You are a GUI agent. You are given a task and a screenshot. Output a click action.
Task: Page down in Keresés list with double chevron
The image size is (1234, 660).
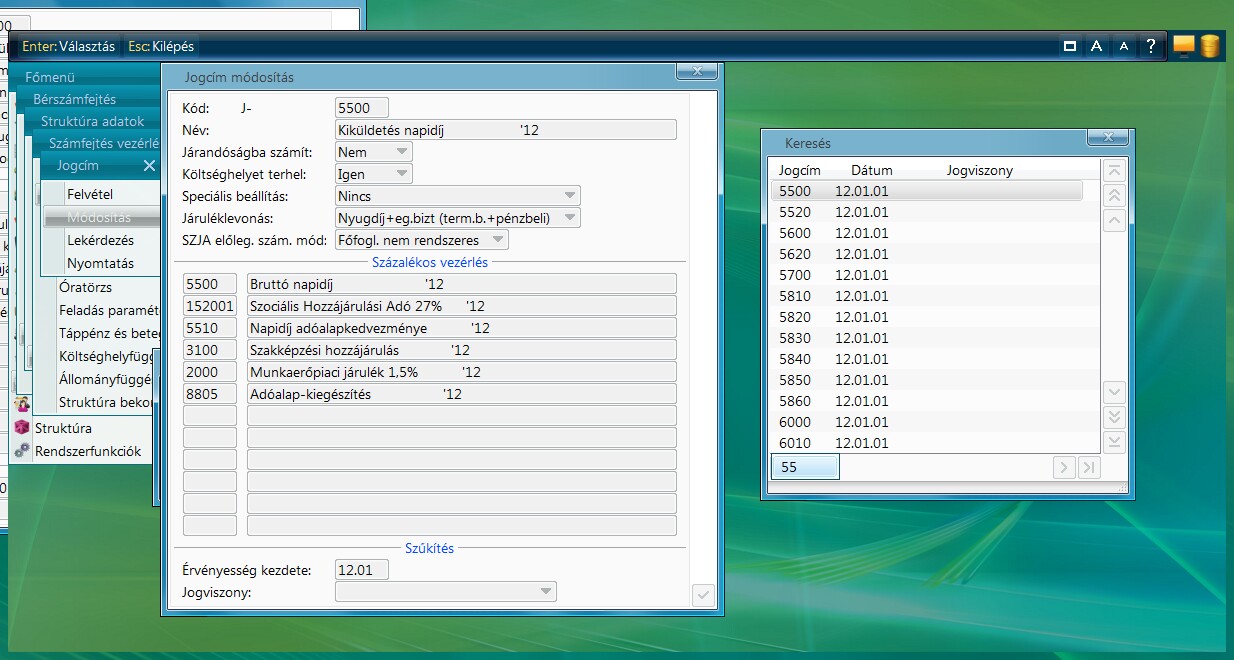[x=1115, y=417]
